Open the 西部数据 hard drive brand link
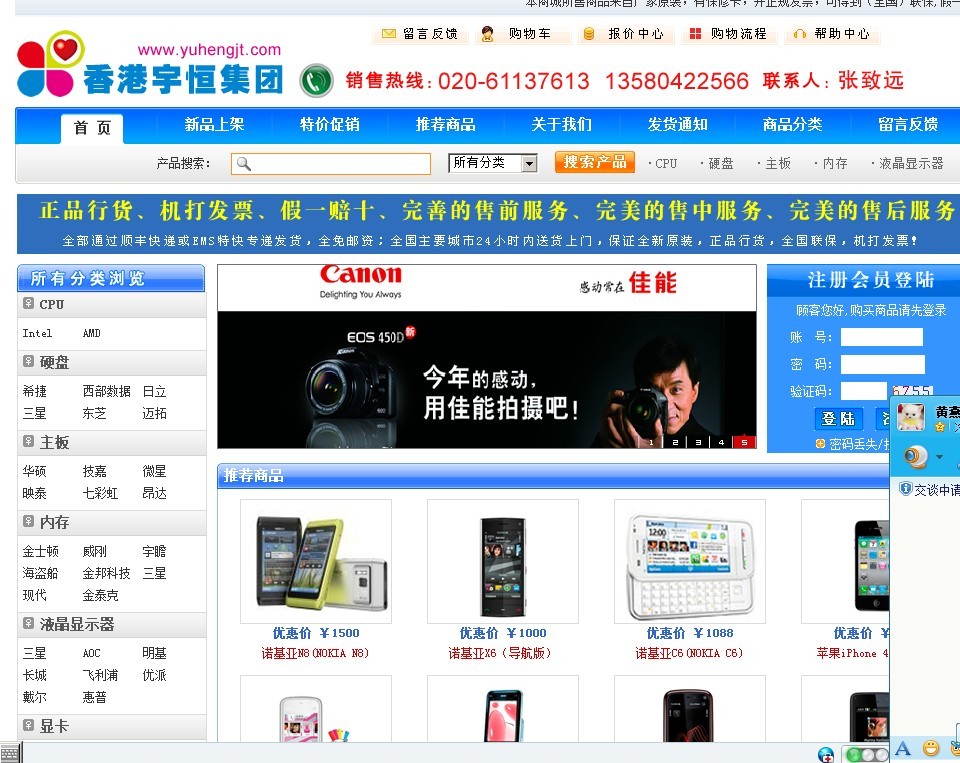The image size is (960, 763). [107, 391]
